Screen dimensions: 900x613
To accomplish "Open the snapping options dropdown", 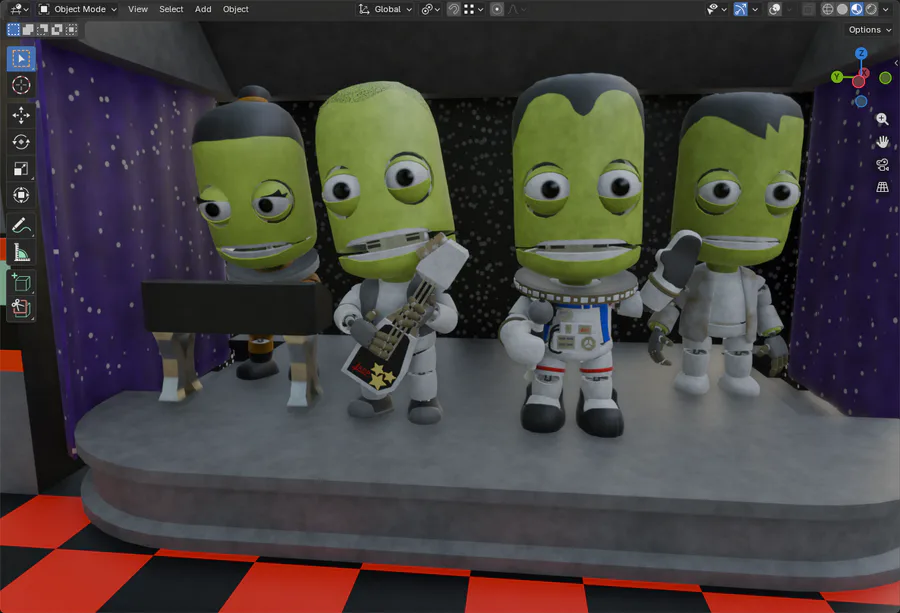I will click(x=474, y=9).
